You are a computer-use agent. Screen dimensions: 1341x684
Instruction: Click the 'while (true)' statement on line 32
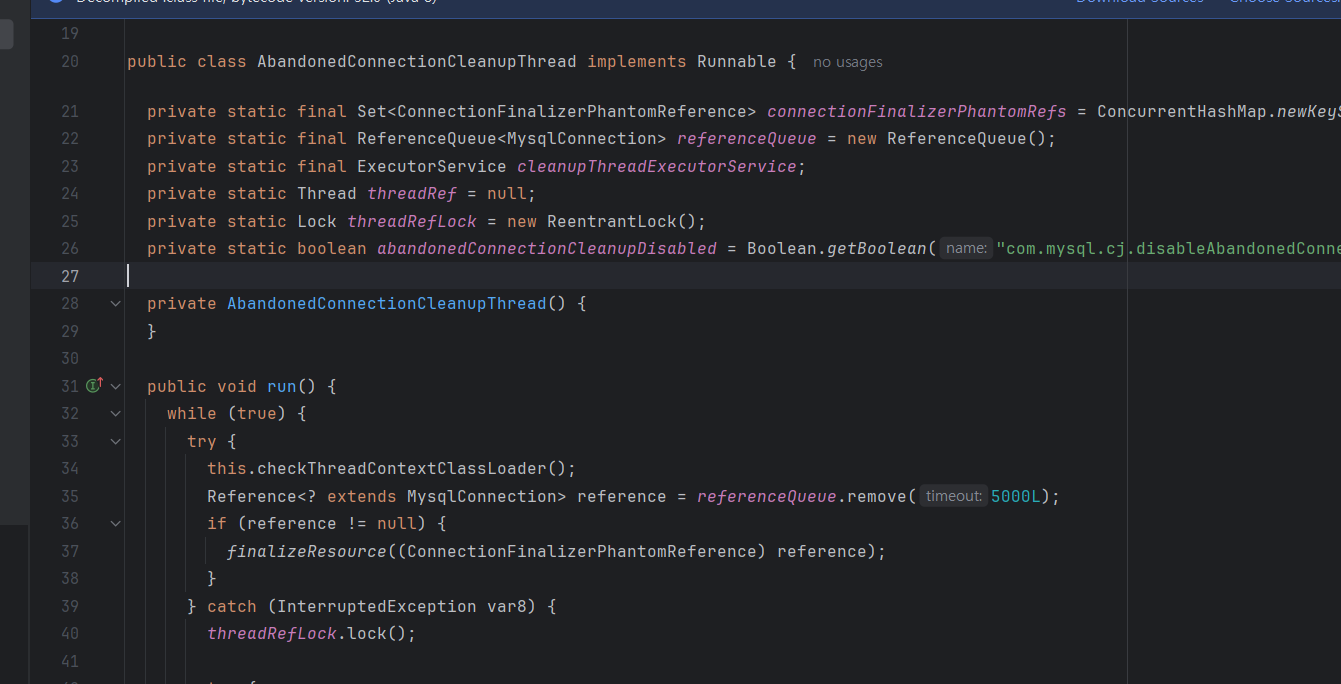tap(226, 414)
